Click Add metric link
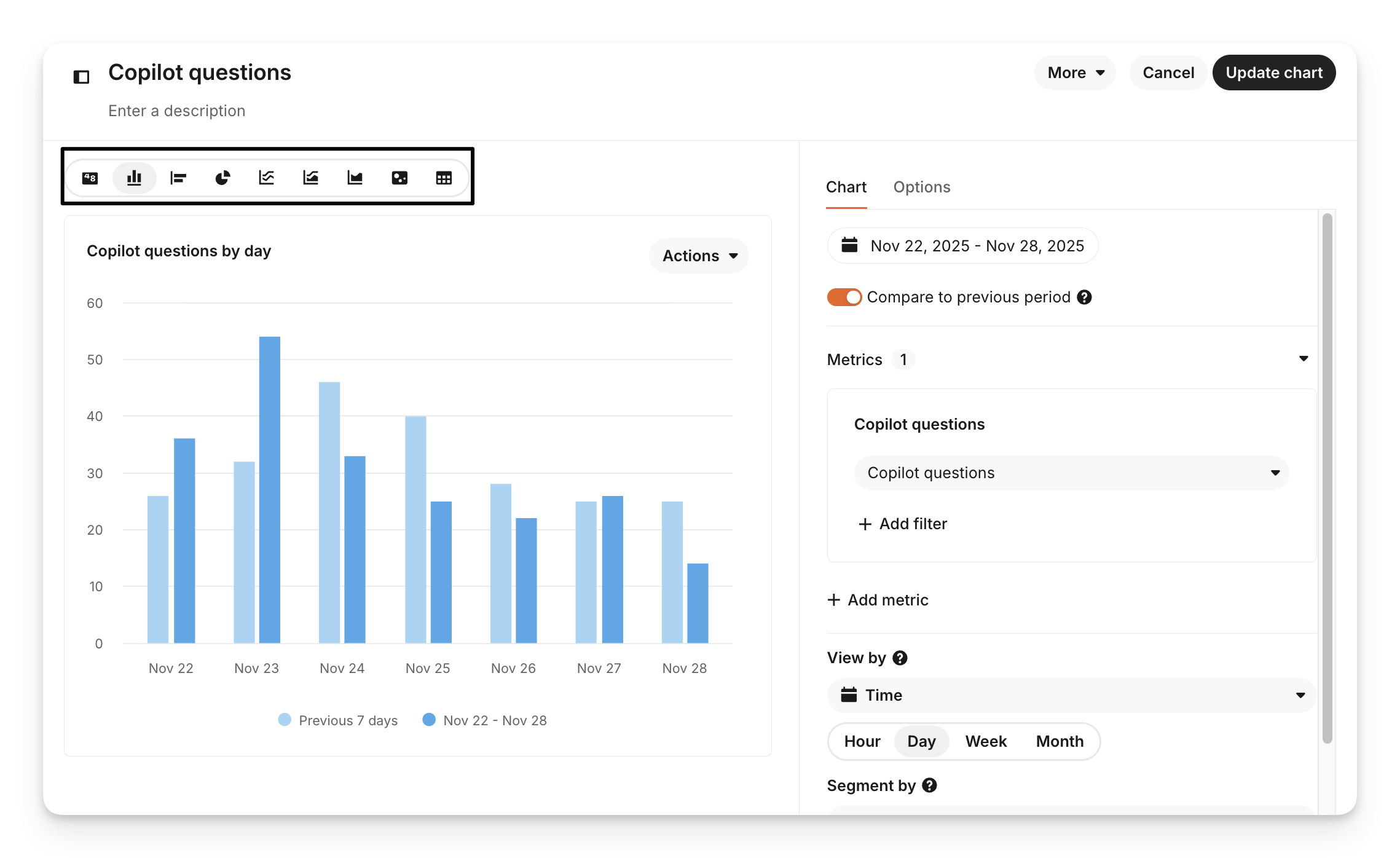This screenshot has height=858, width=1400. click(878, 600)
